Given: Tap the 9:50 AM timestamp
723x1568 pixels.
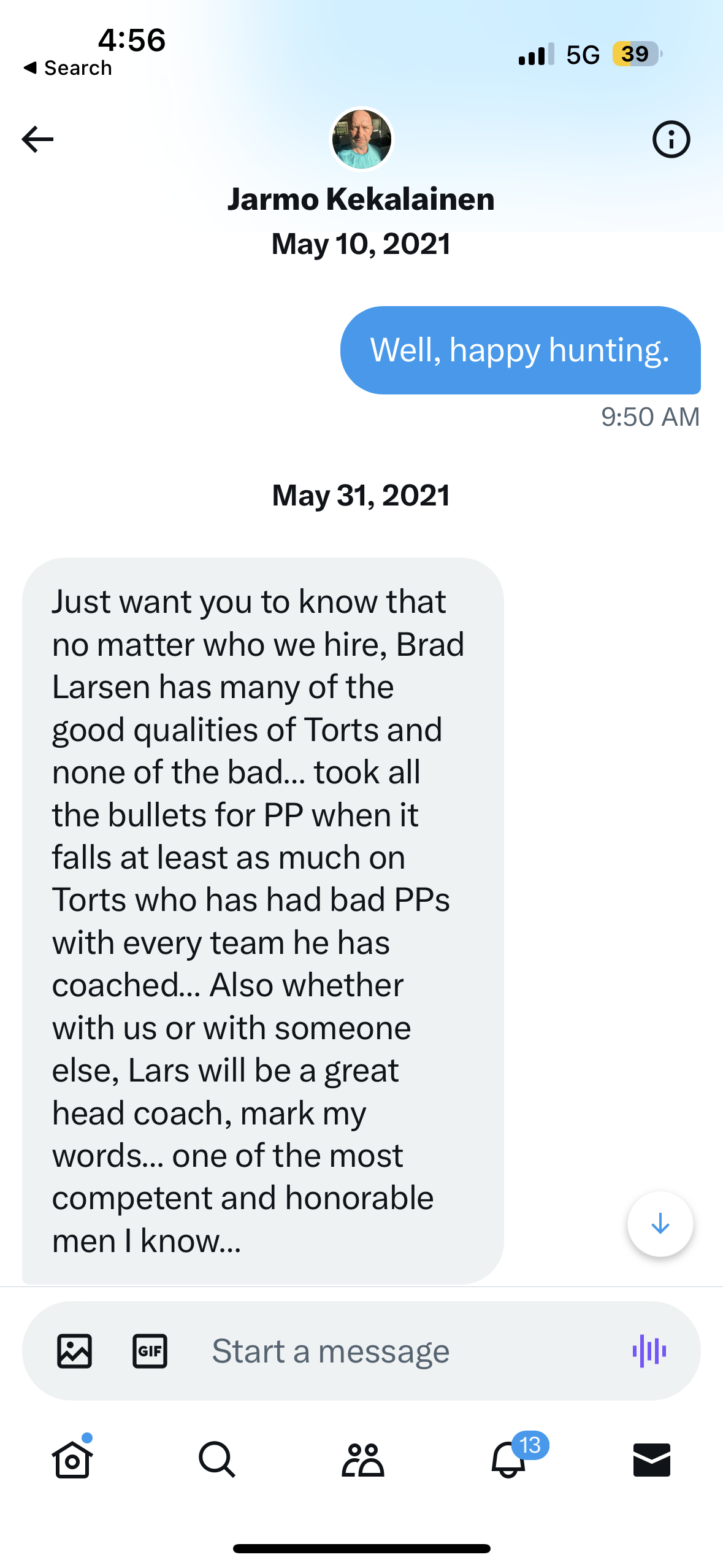Looking at the screenshot, I should (650, 417).
